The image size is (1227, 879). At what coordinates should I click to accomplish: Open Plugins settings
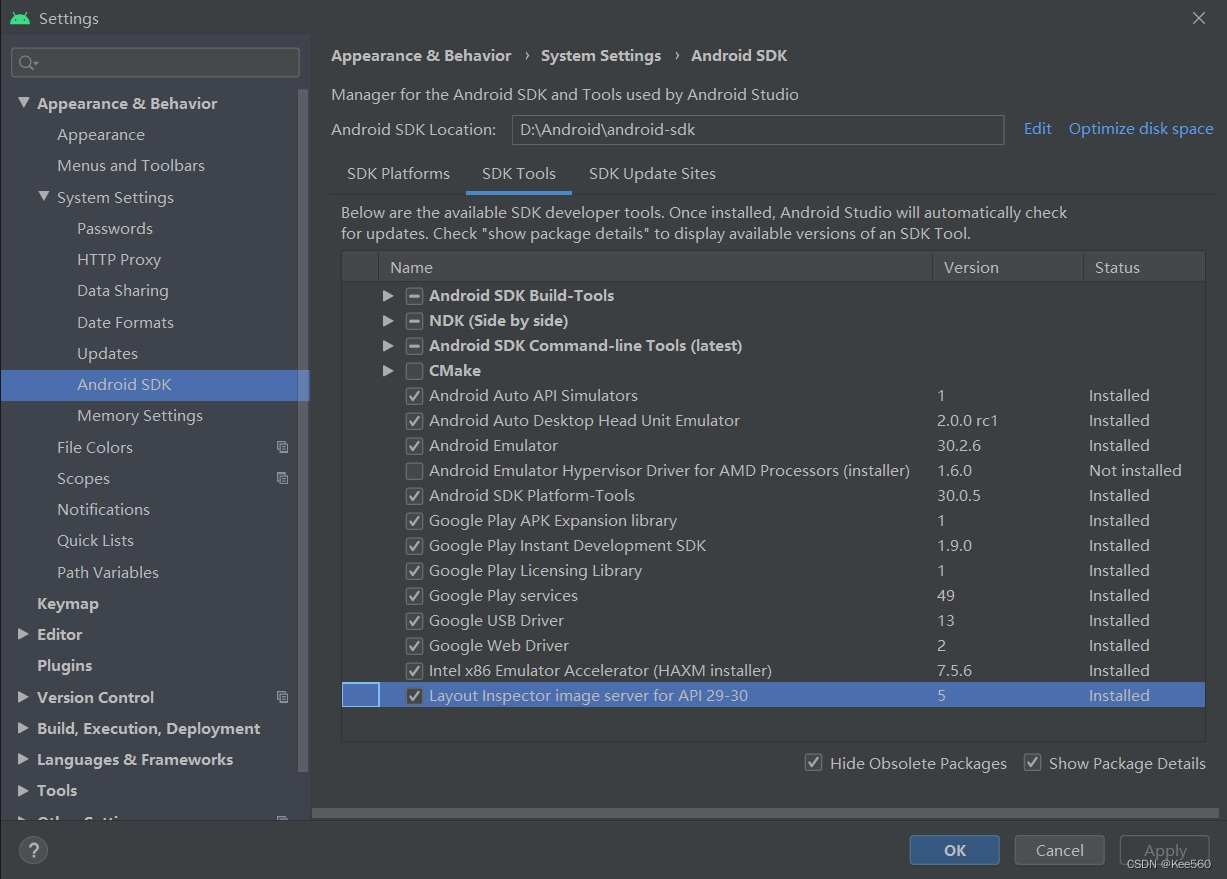coord(64,666)
